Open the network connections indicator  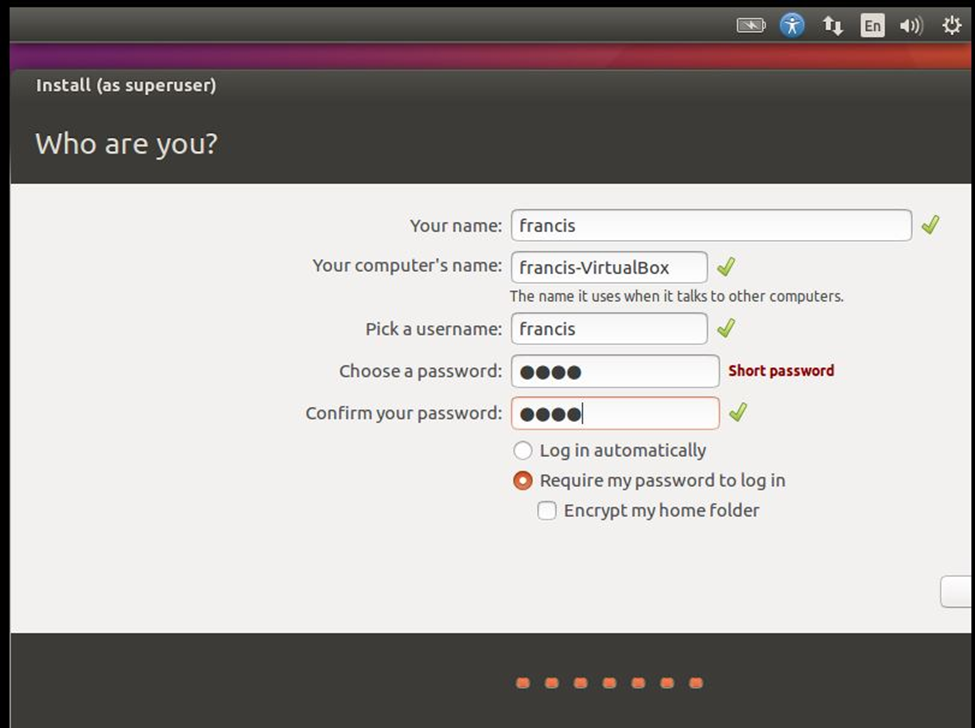(833, 25)
